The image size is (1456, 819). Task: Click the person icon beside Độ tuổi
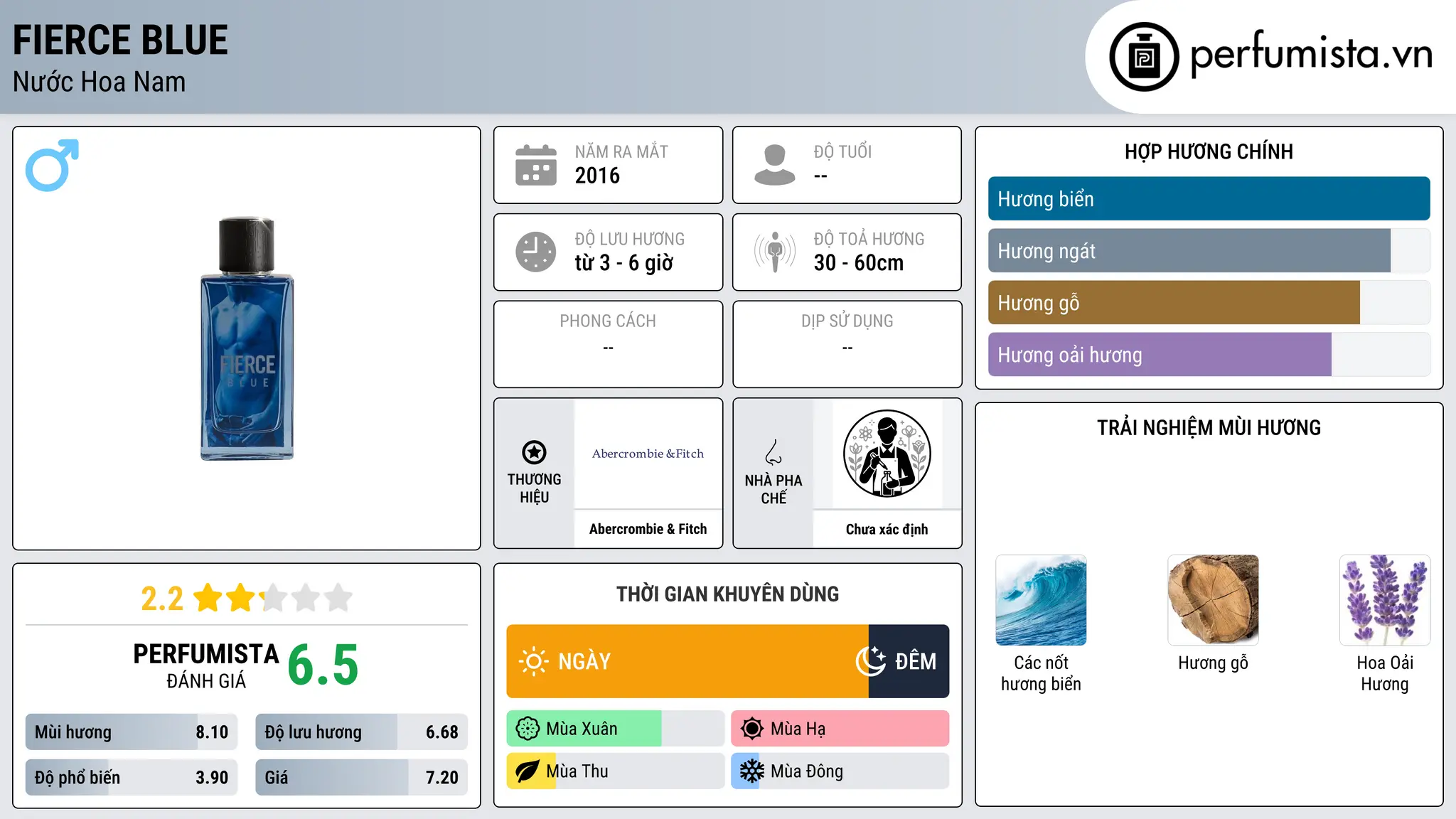tap(775, 165)
